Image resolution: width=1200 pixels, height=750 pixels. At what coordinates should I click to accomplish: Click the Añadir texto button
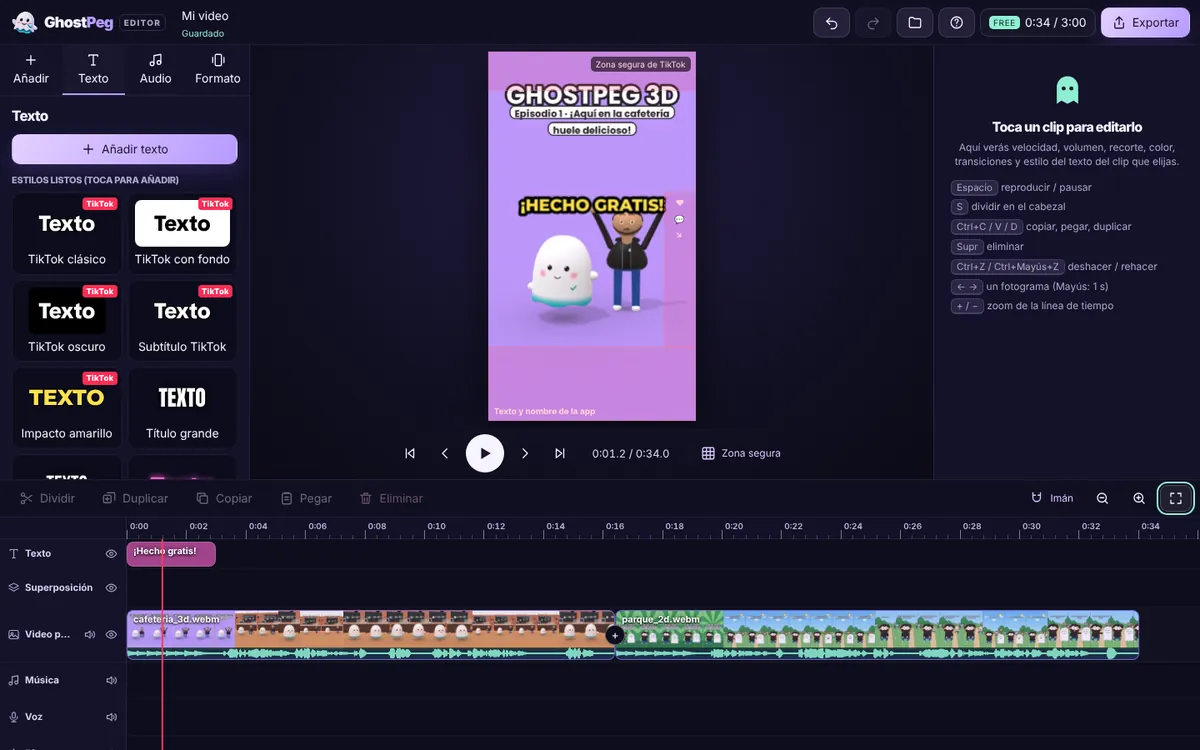pyautogui.click(x=125, y=149)
